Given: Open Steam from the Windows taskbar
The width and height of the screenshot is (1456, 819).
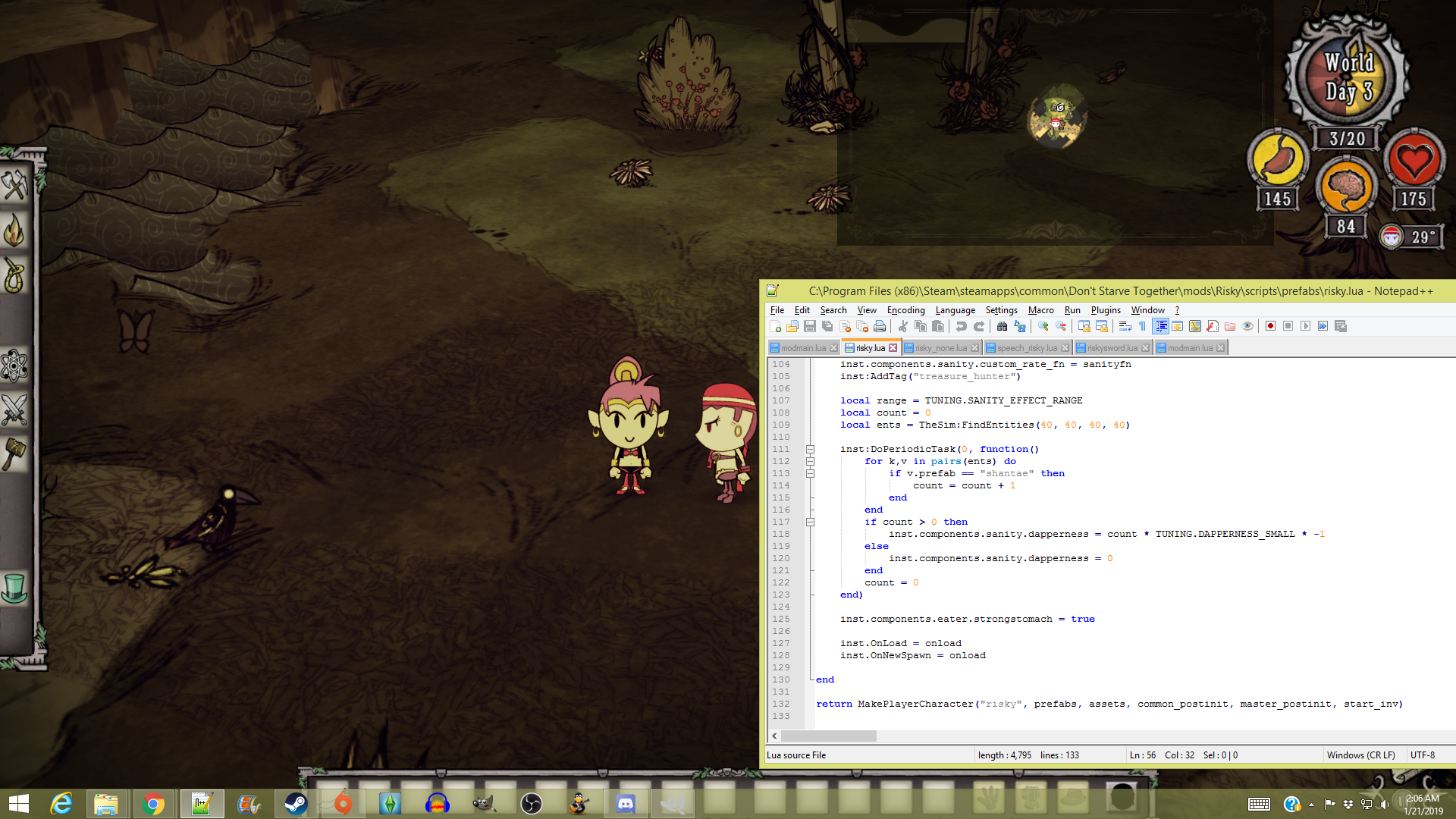Looking at the screenshot, I should 296,803.
